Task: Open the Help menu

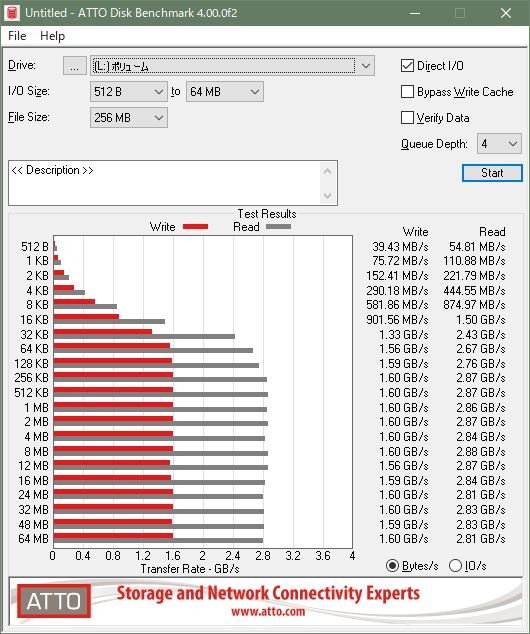Action: [x=53, y=36]
